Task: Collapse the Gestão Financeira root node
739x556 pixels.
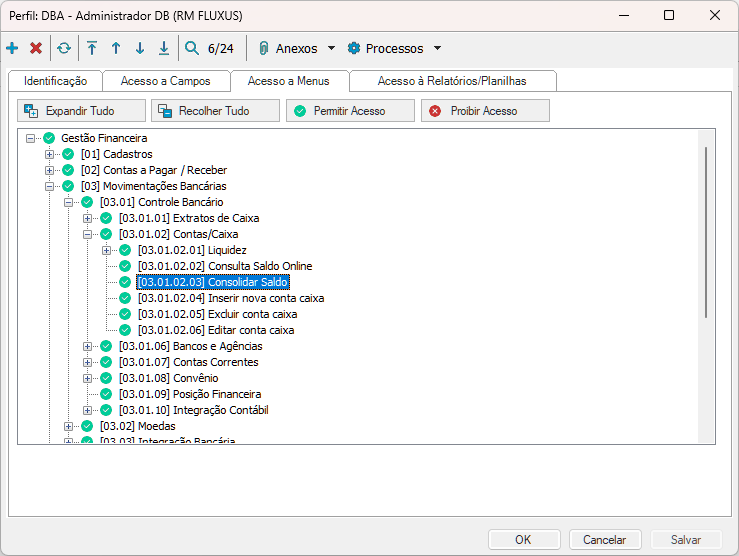Action: [31, 138]
